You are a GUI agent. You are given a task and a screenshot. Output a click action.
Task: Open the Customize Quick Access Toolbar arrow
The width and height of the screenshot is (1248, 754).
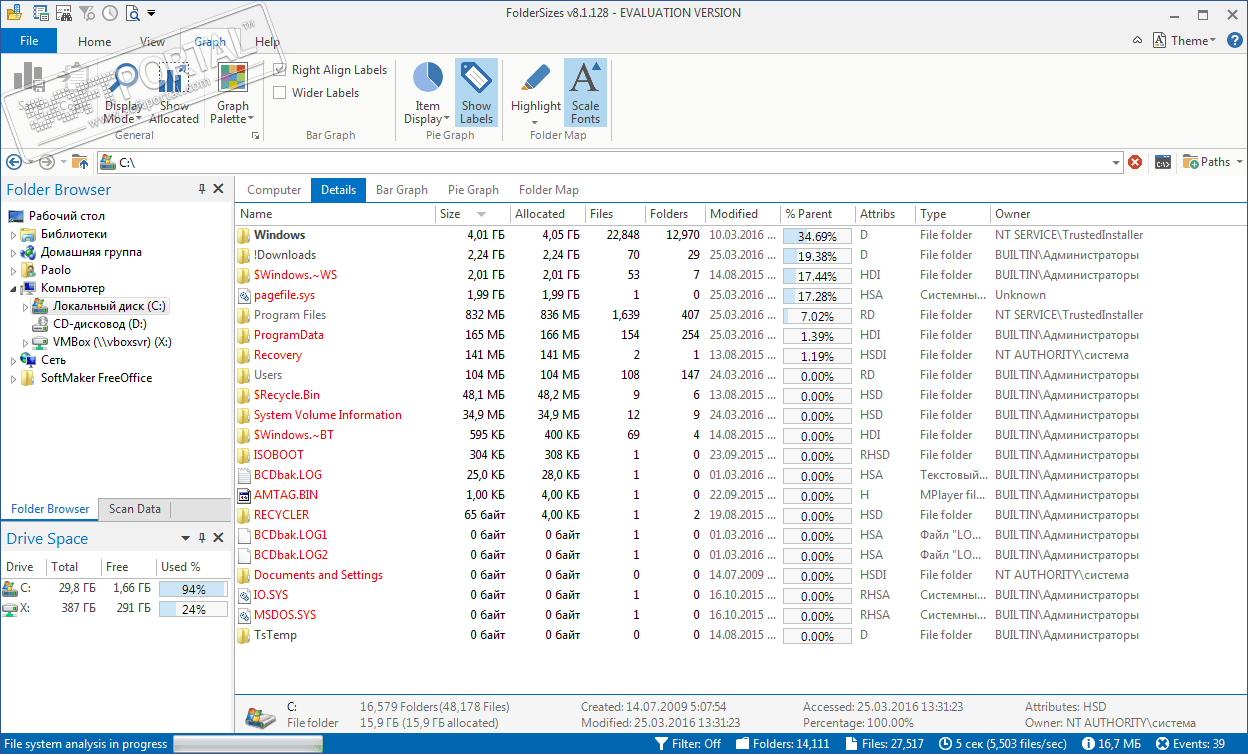click(x=151, y=13)
